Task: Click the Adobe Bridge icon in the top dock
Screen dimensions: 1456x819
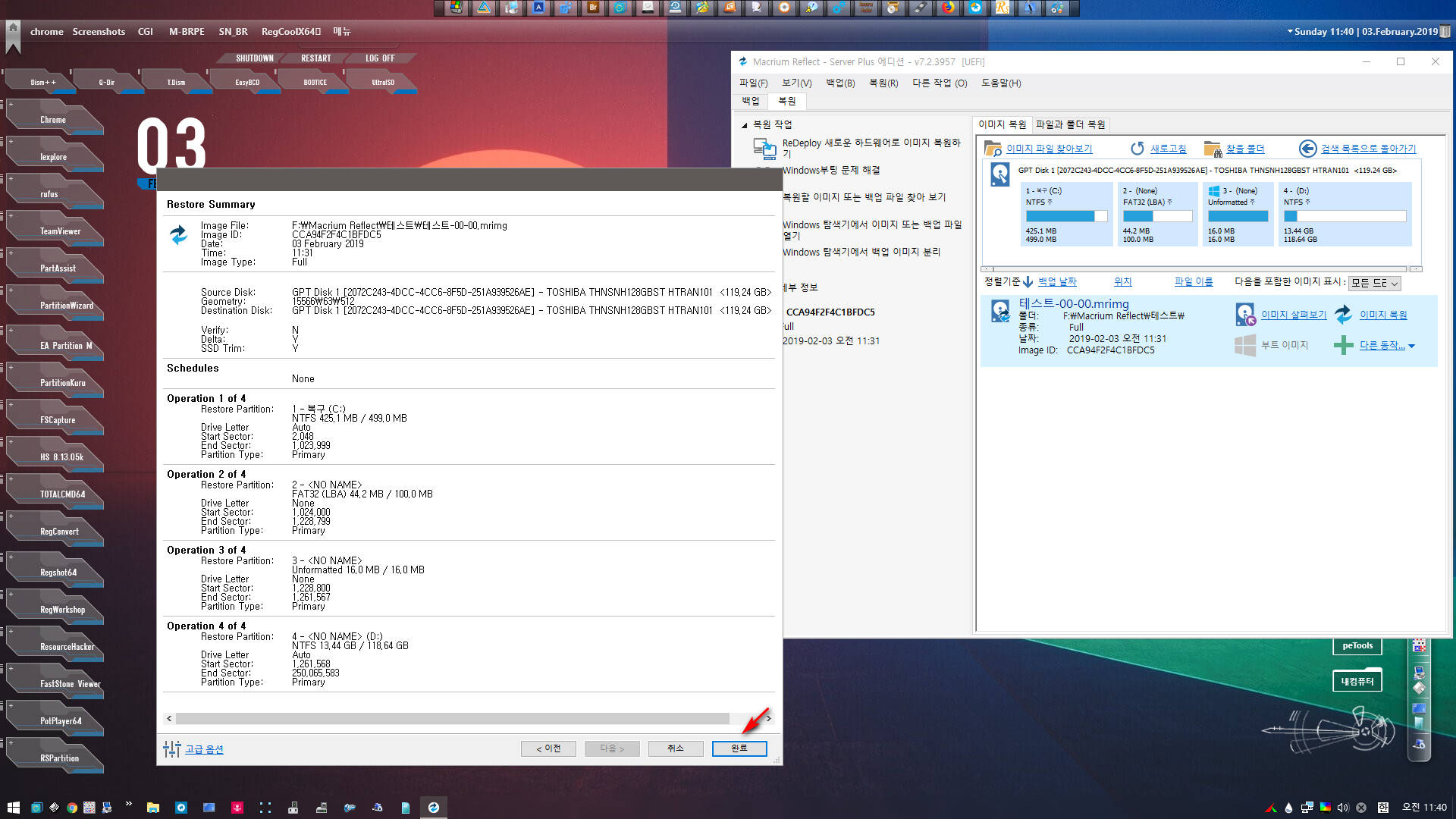Action: coord(593,8)
